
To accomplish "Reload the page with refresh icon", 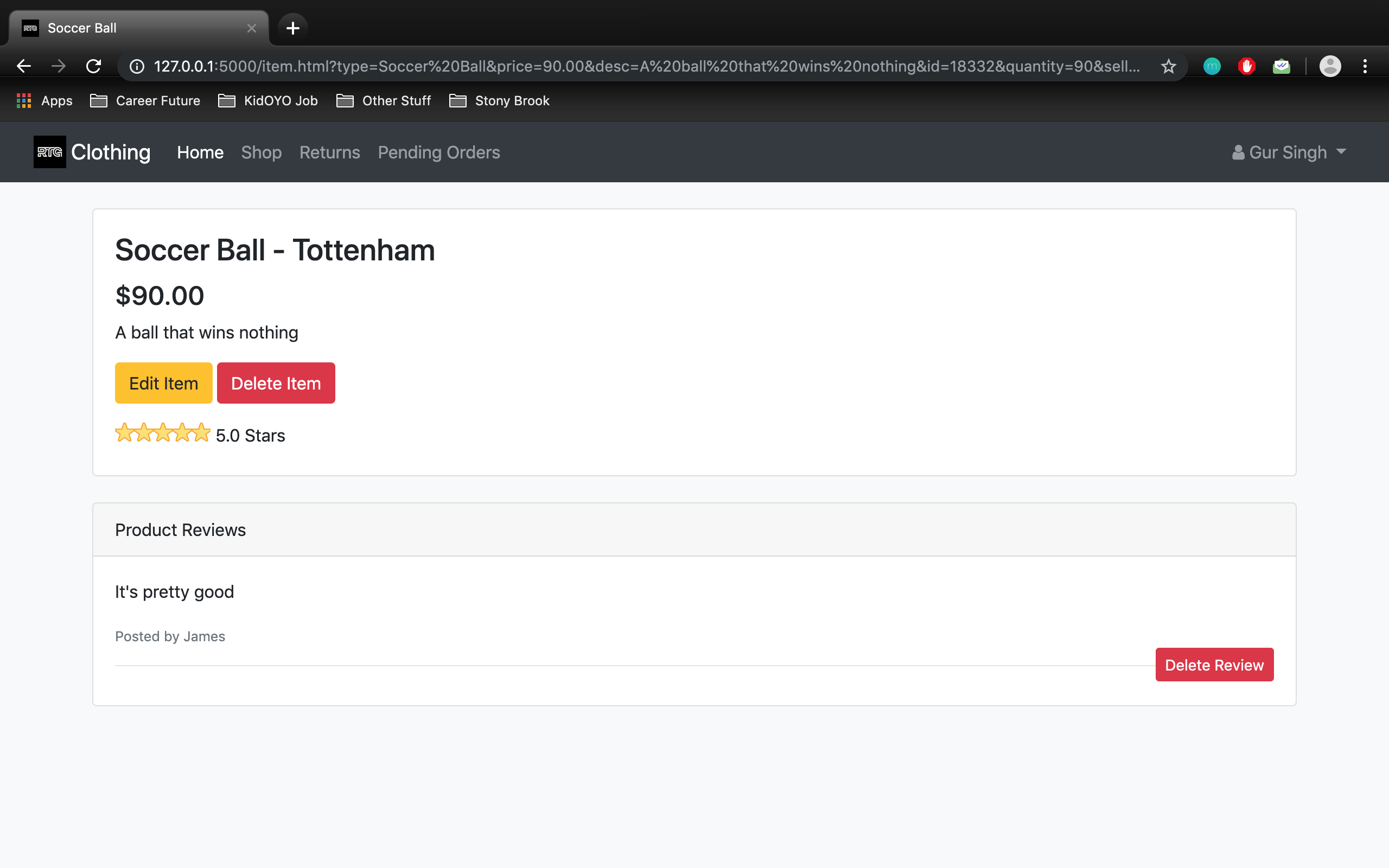I will (93, 66).
